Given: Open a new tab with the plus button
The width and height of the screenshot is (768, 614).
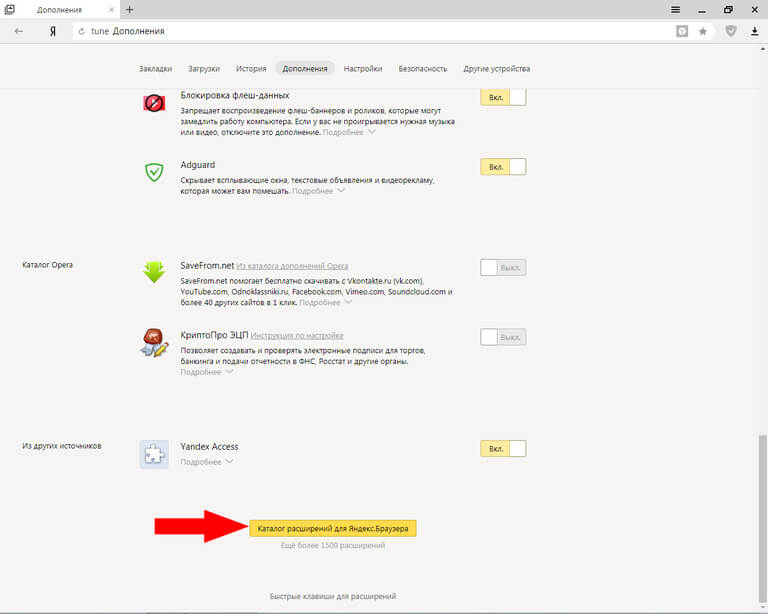Looking at the screenshot, I should pyautogui.click(x=130, y=9).
